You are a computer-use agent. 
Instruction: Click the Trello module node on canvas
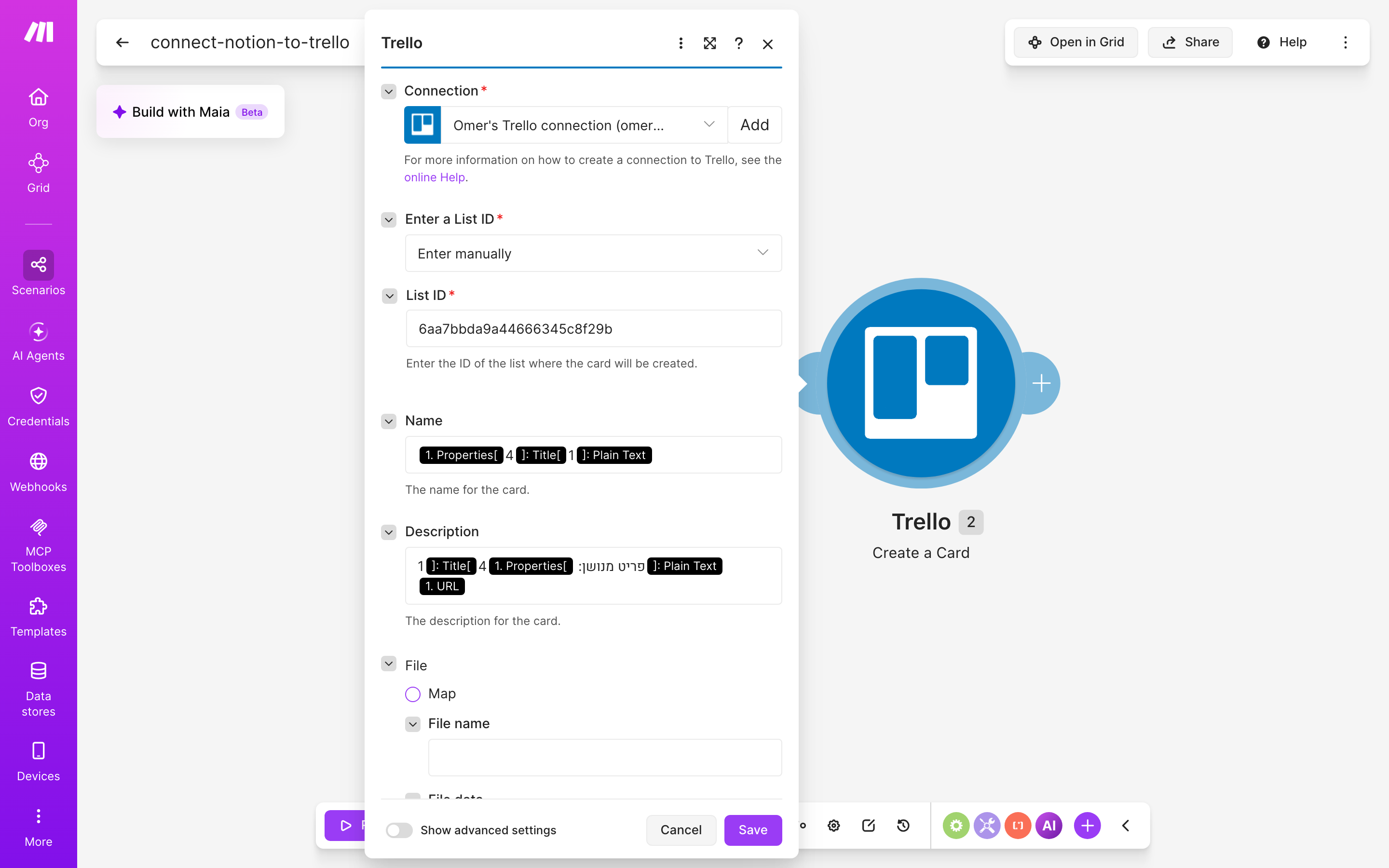[921, 383]
